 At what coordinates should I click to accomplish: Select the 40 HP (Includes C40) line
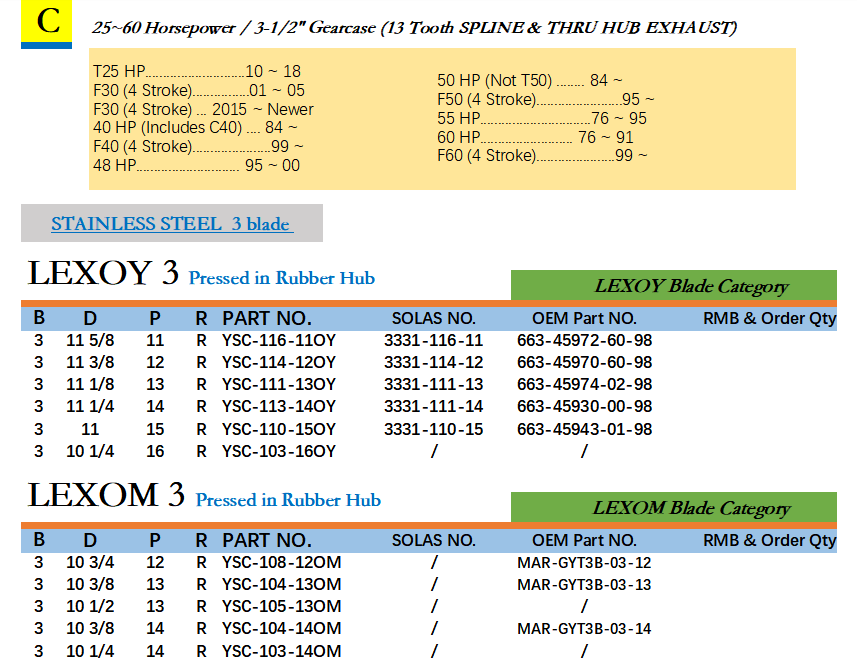point(195,127)
